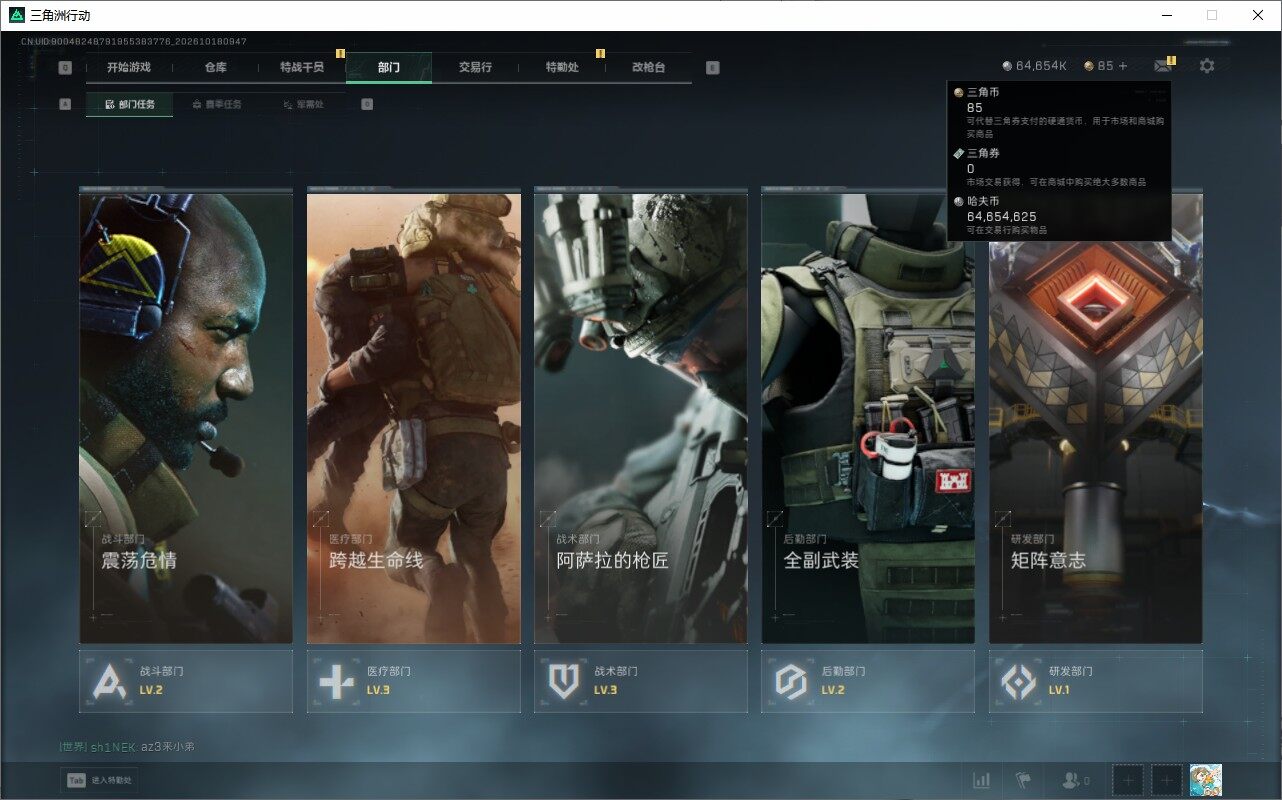Open the mail envelope icon
1282x800 pixels.
(x=1162, y=66)
